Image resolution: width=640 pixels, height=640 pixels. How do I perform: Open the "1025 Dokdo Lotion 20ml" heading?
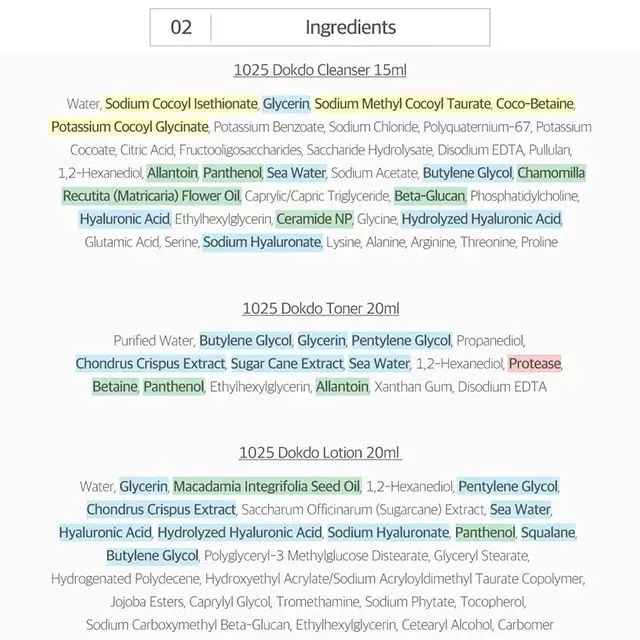coord(320,453)
